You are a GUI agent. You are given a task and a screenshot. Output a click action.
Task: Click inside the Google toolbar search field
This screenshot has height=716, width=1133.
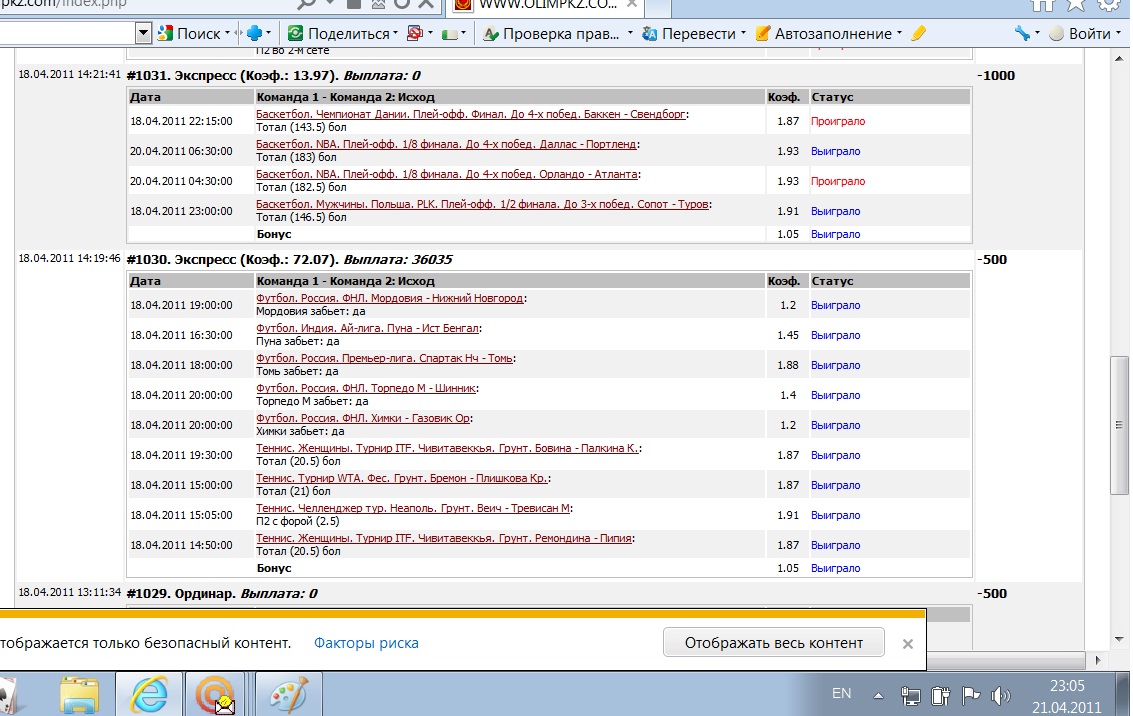[x=67, y=33]
